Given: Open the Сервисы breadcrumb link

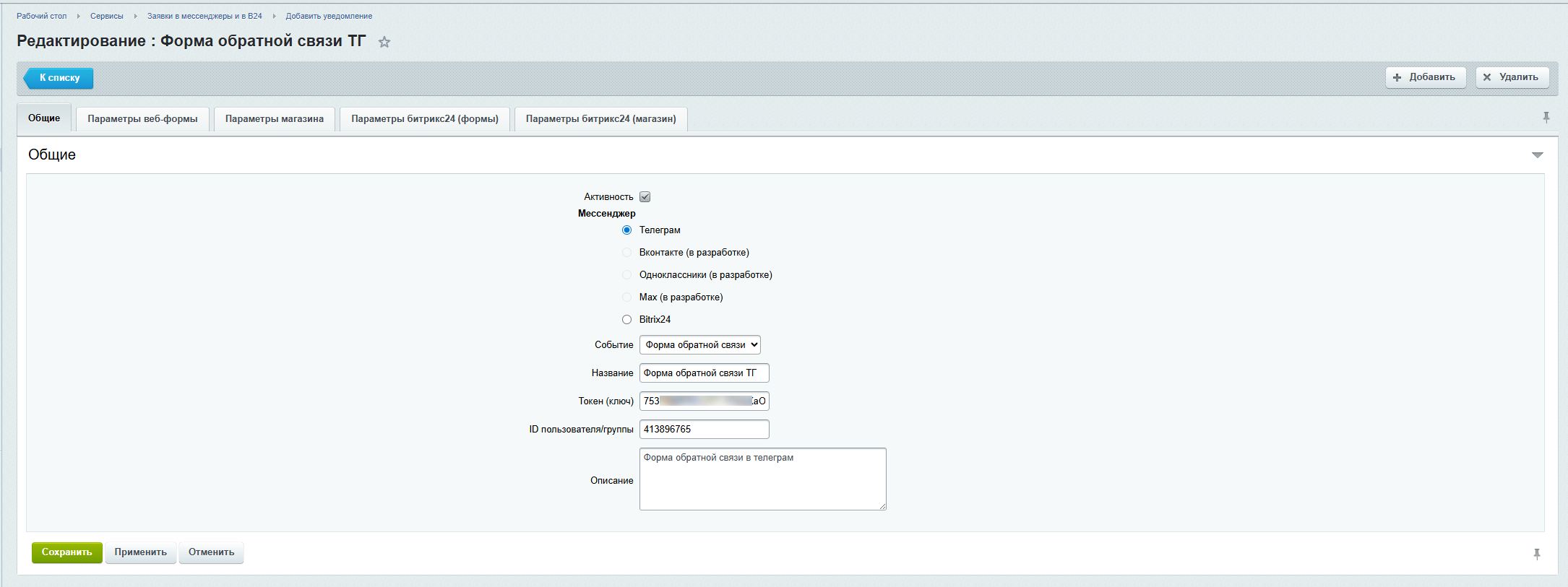Looking at the screenshot, I should 107,16.
